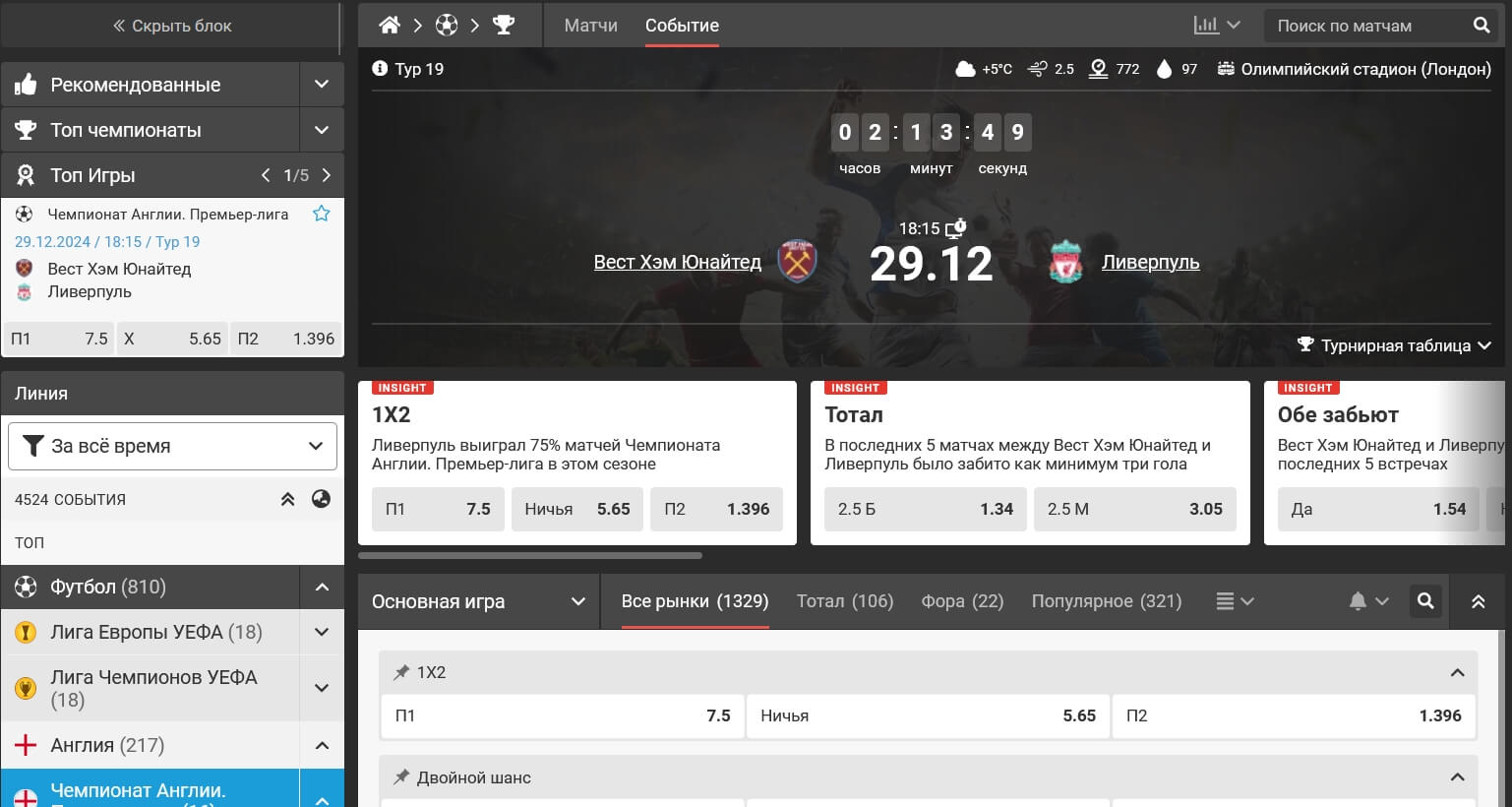Collapse the 1X2 market chevron
1512x807 pixels.
pos(1457,673)
